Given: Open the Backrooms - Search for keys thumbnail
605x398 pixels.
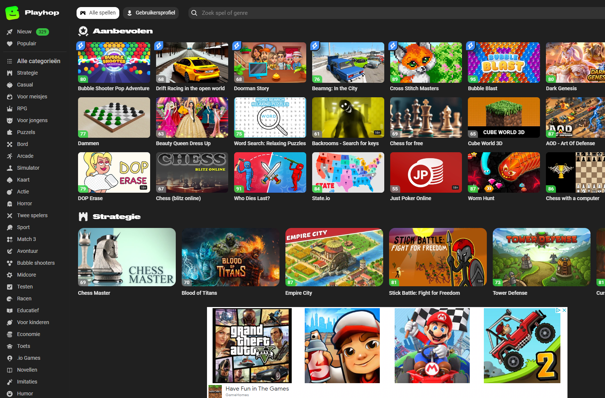Looking at the screenshot, I should [348, 117].
